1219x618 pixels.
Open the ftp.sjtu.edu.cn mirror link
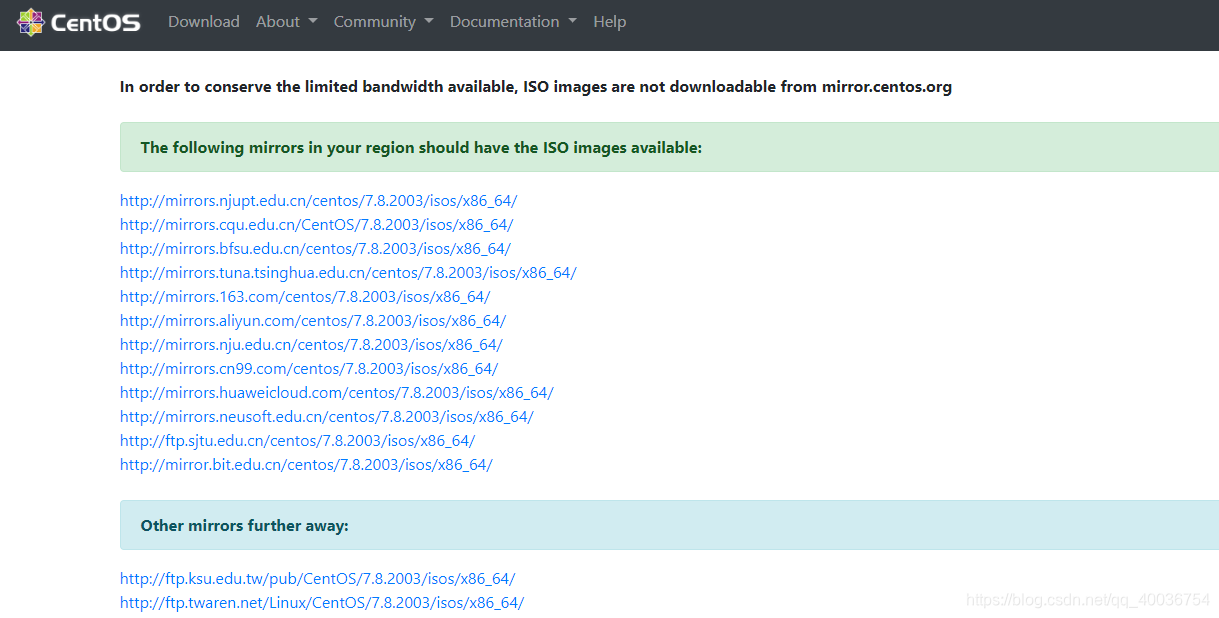(297, 441)
